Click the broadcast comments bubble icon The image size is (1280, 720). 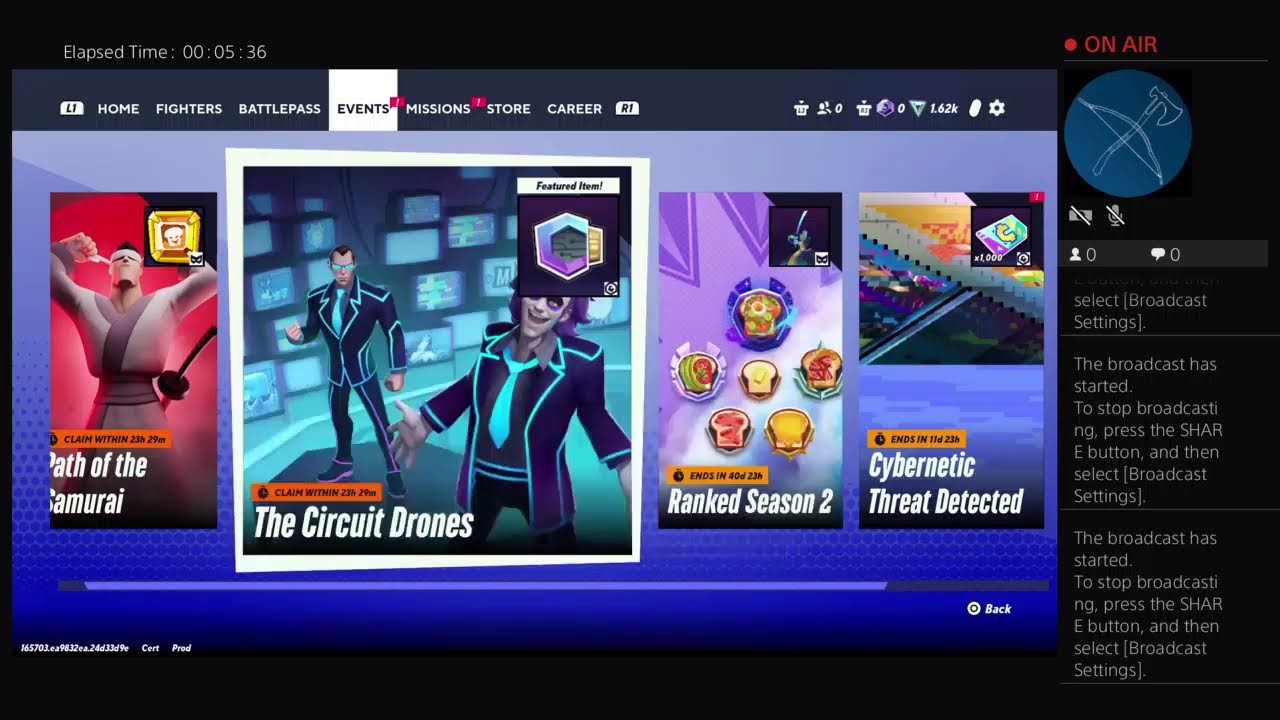click(1157, 255)
